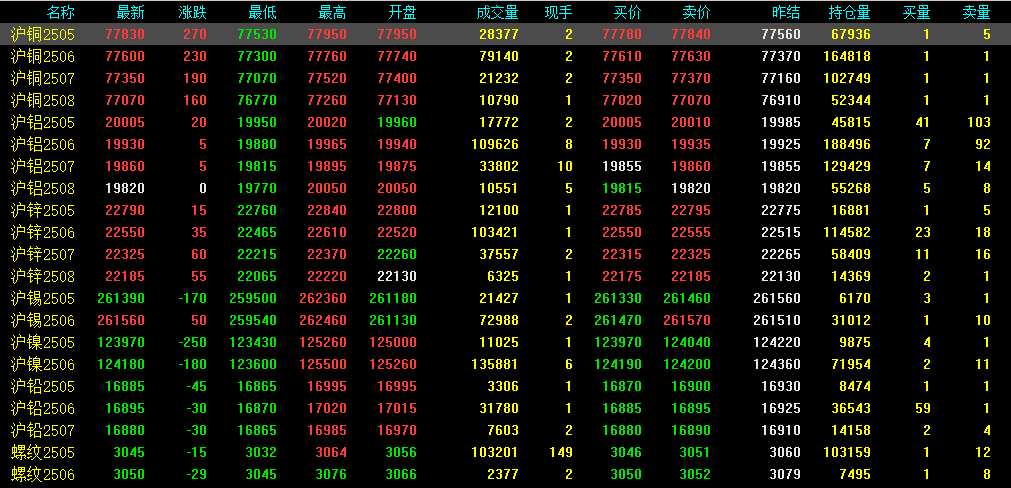Select the 沪铜2506 contract name
Screen dimensions: 1011x488
tap(43, 57)
